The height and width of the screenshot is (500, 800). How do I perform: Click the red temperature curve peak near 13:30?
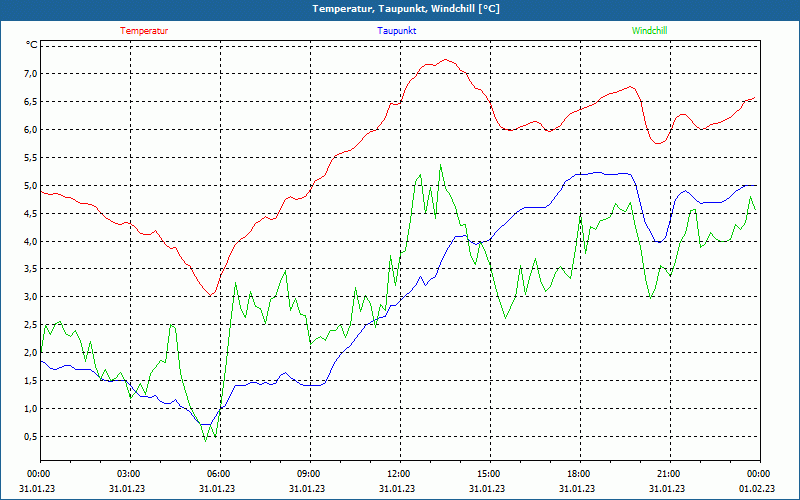click(445, 60)
